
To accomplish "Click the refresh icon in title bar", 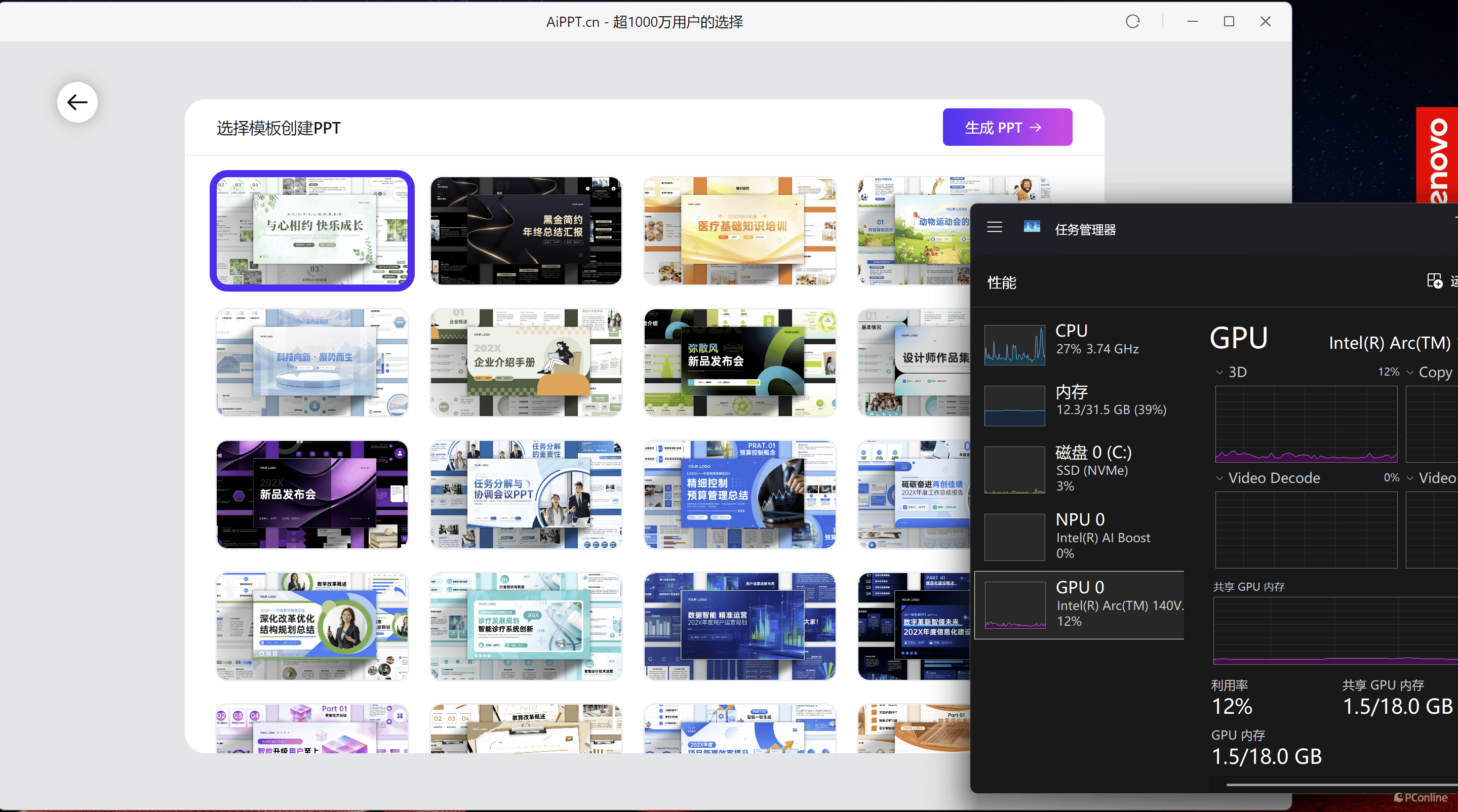I will pos(1132,21).
